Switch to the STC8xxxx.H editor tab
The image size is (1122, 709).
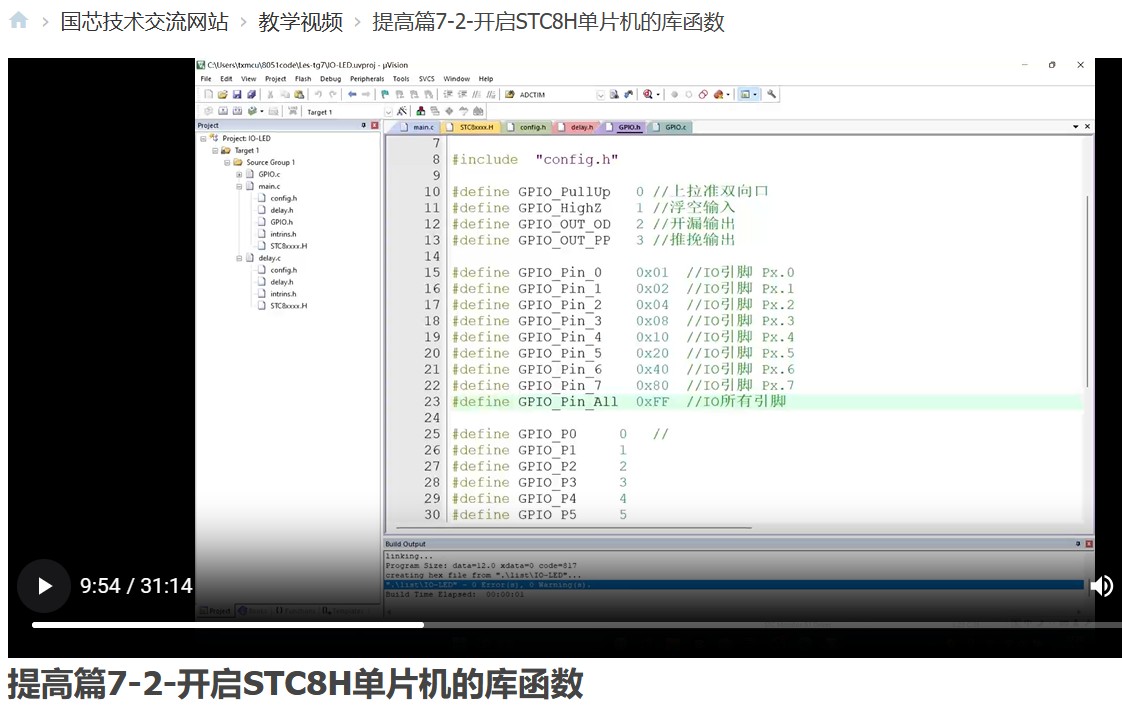(x=470, y=127)
